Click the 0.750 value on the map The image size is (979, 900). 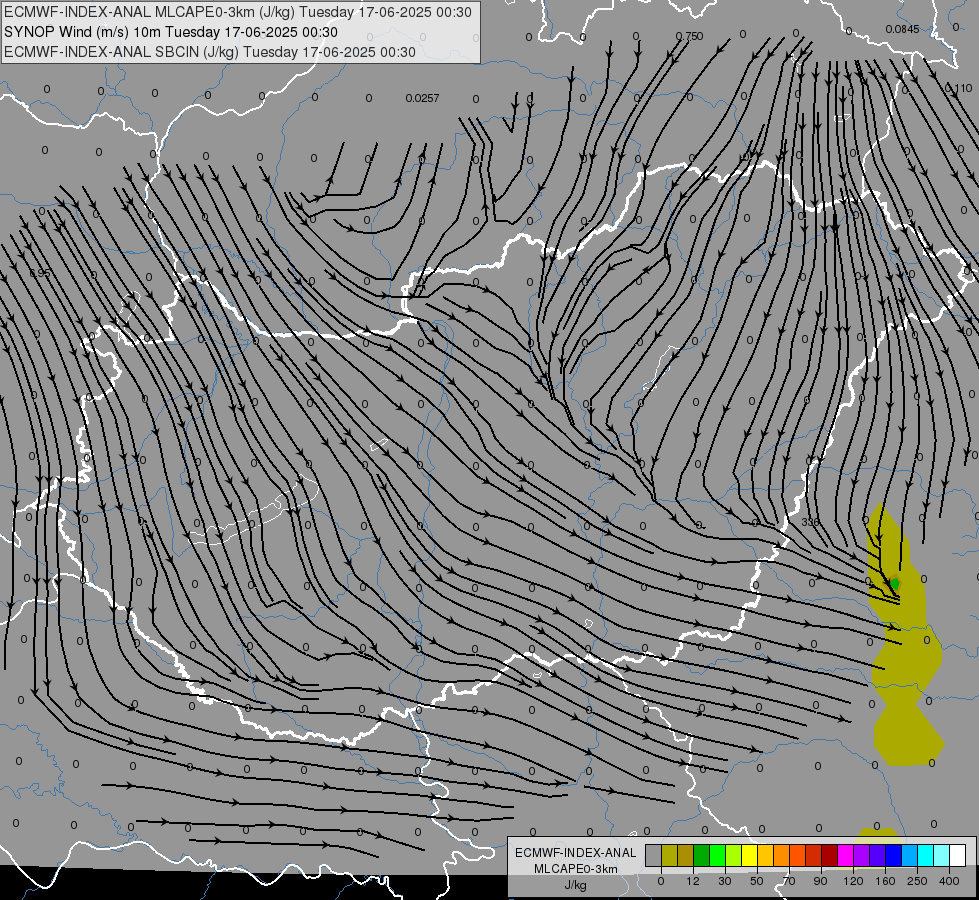click(x=689, y=36)
